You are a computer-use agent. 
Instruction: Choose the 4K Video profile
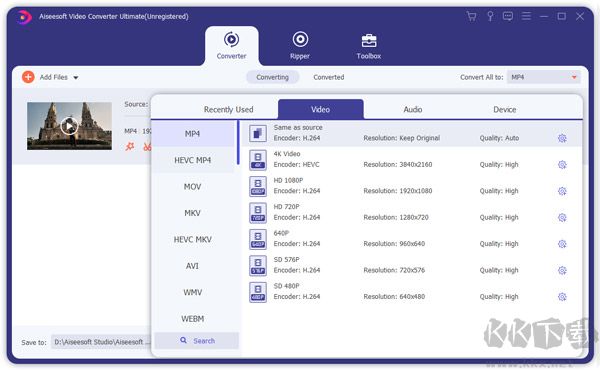point(411,160)
